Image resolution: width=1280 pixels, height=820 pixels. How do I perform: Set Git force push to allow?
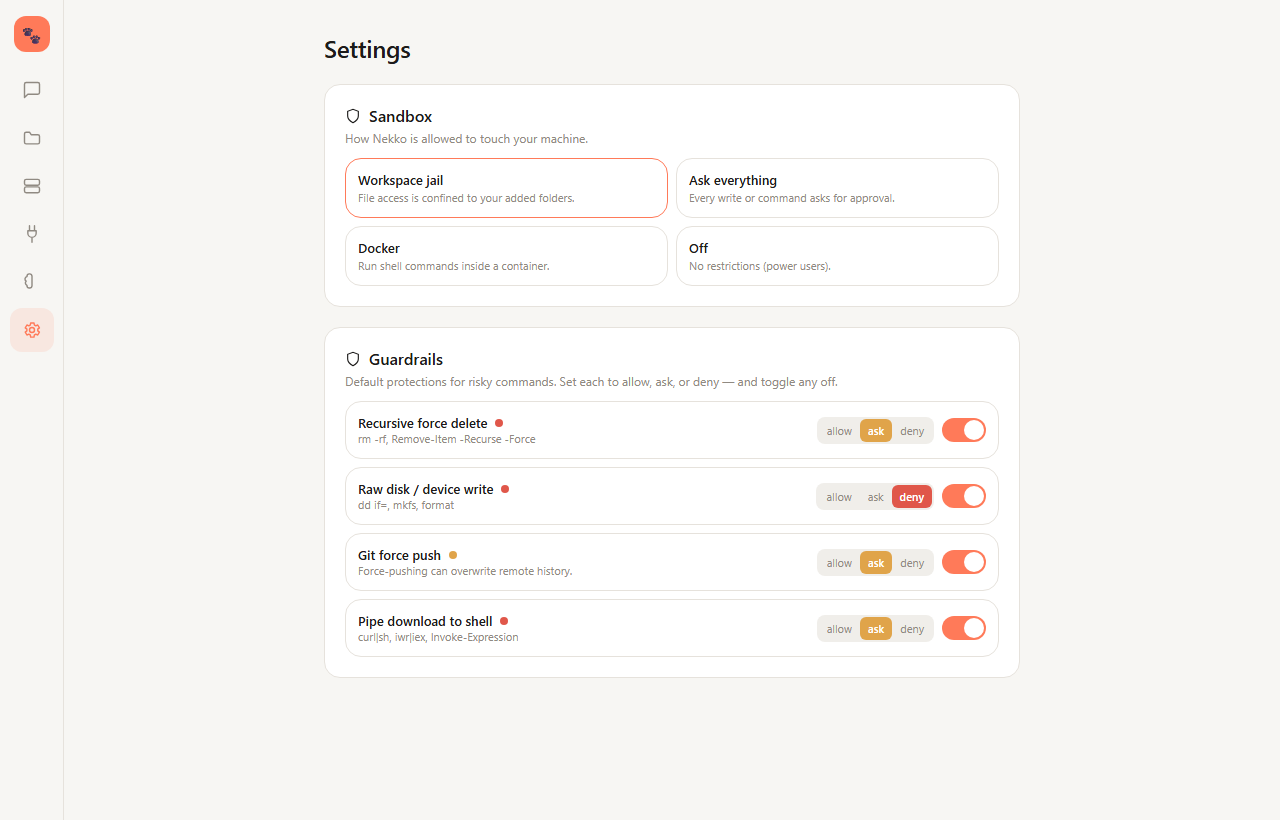click(839, 563)
